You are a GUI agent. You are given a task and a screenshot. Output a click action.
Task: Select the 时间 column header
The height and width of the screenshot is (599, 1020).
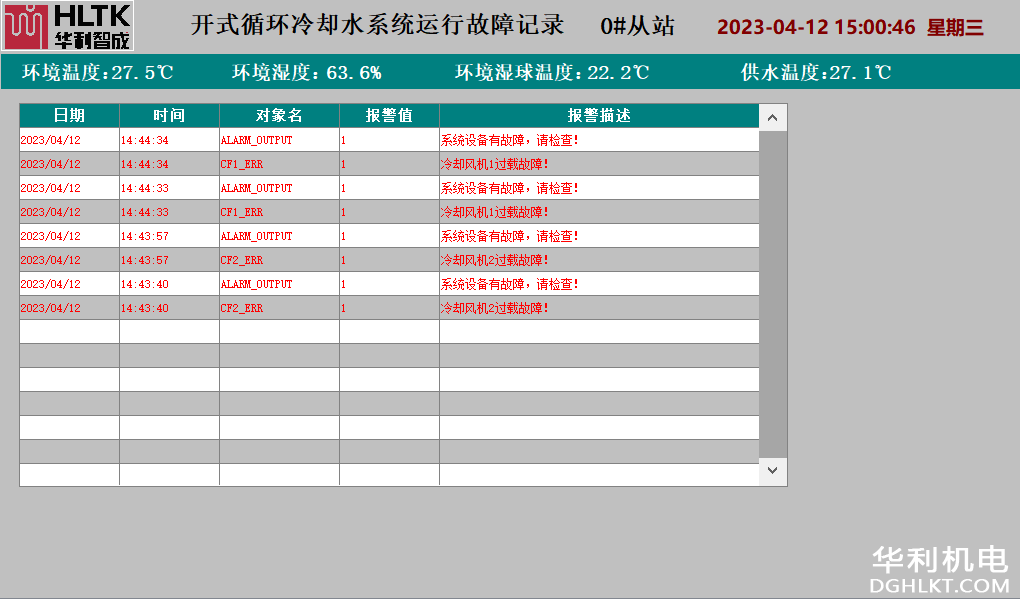(169, 116)
